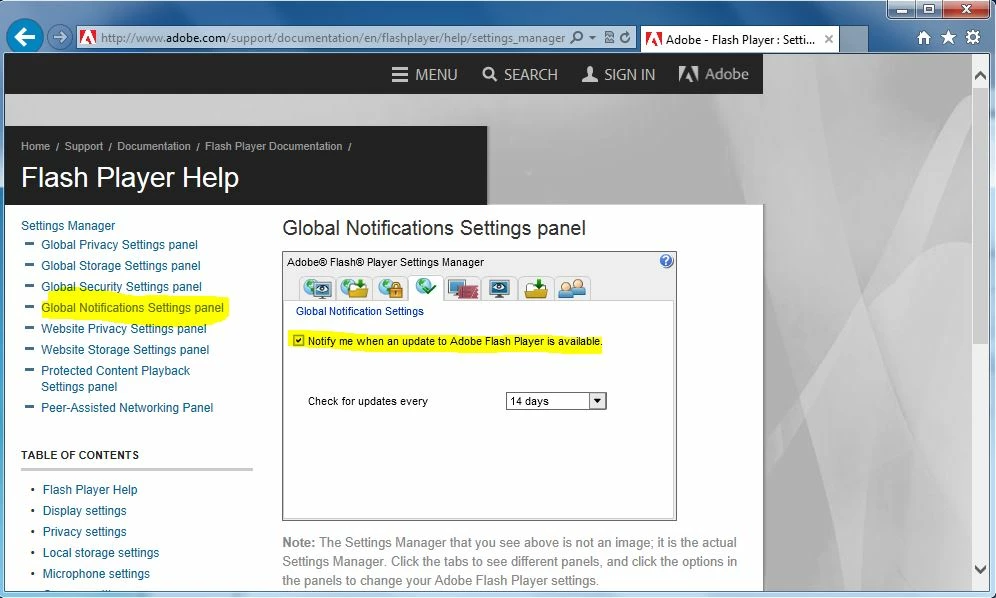
Task: Click the scrollbar down arrow
Action: [979, 569]
